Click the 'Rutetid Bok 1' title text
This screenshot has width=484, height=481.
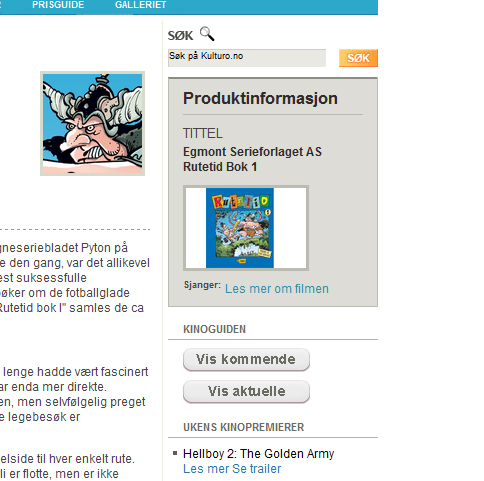pos(220,167)
